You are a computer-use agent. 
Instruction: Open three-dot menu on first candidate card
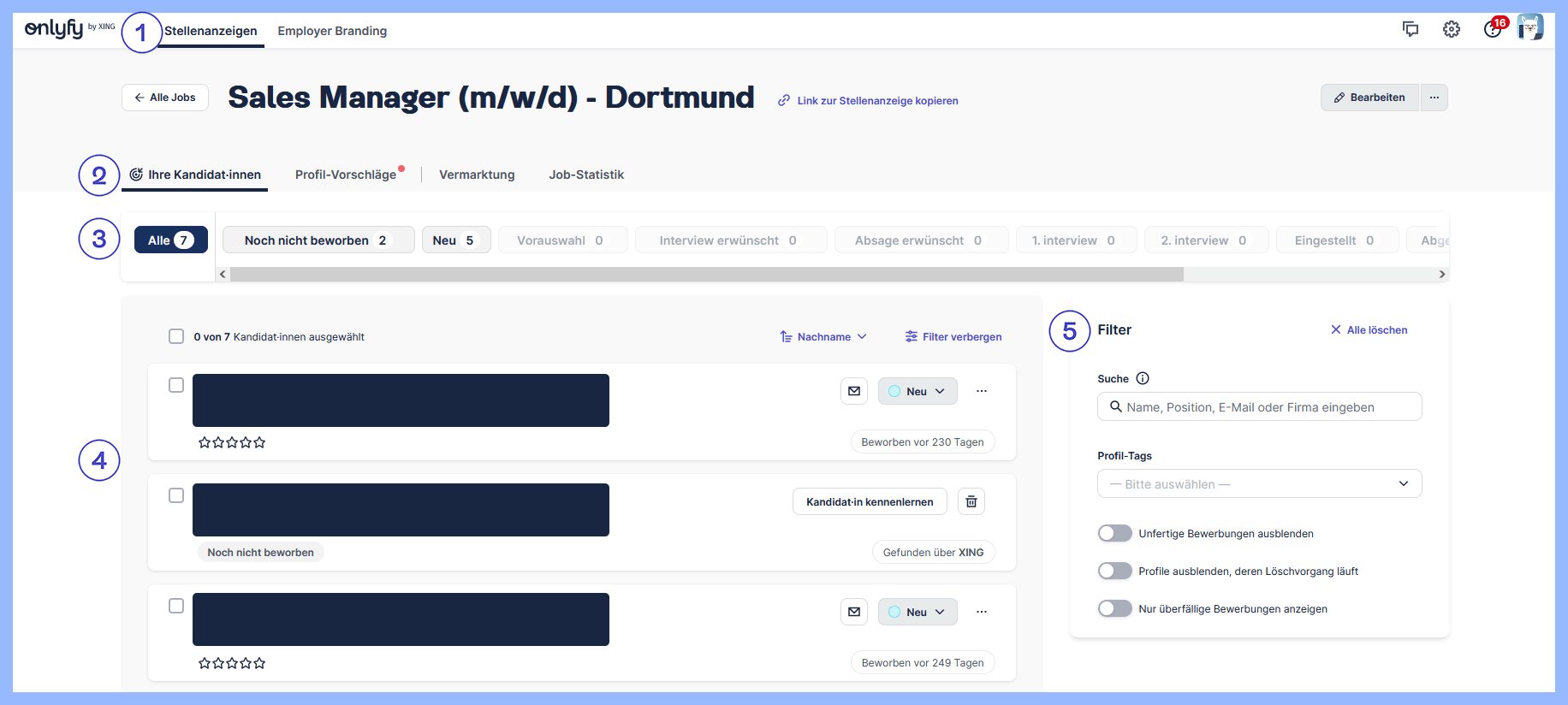[982, 391]
